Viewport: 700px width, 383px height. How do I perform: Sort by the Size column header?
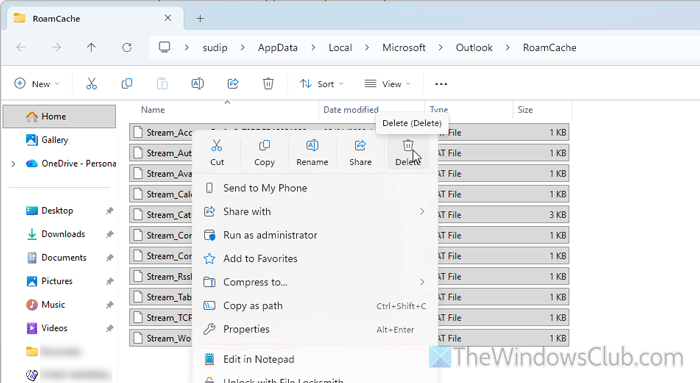click(x=525, y=110)
